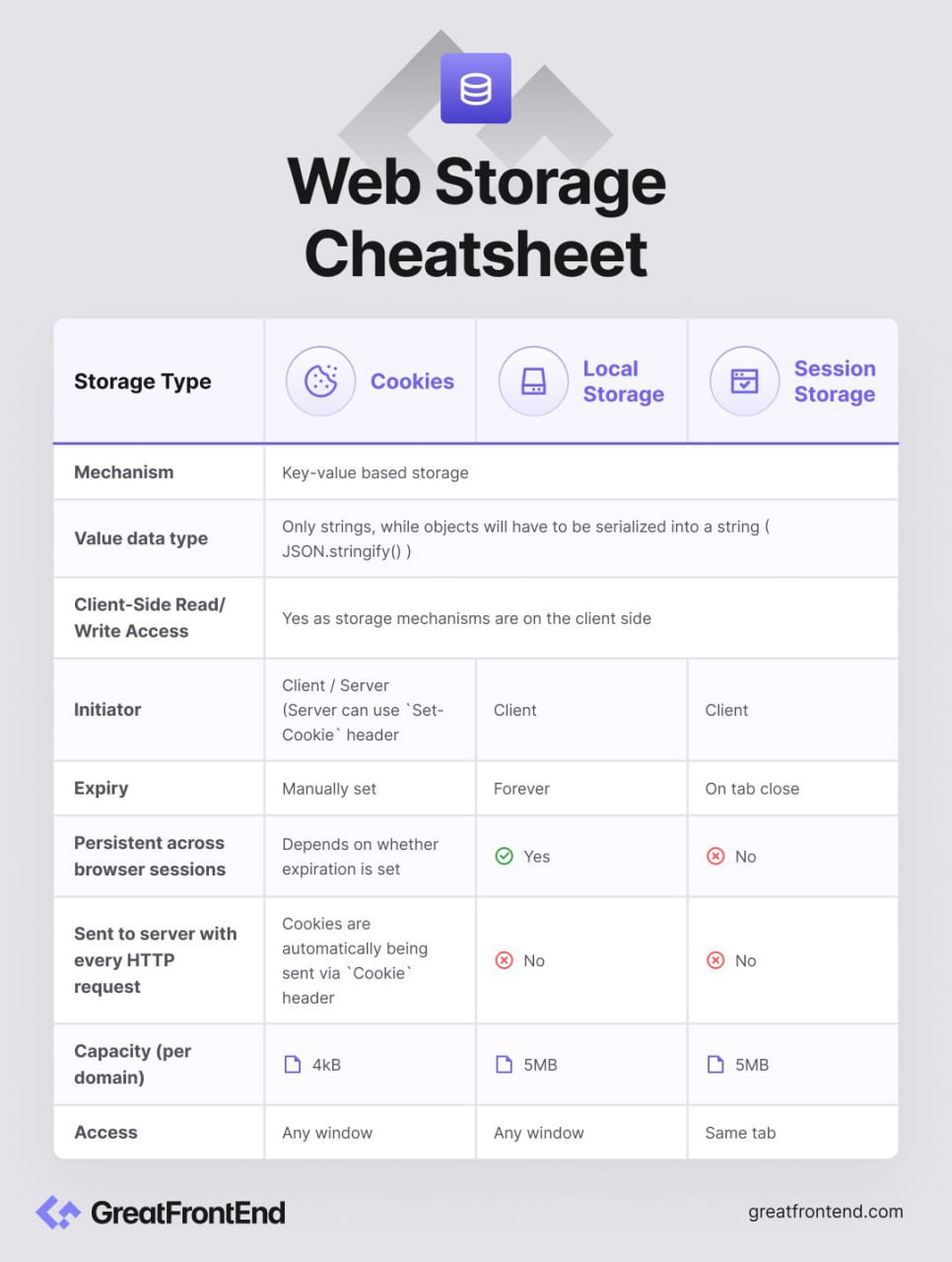
Task: Click the file icon beside Session Storage 5MB
Action: click(715, 1064)
